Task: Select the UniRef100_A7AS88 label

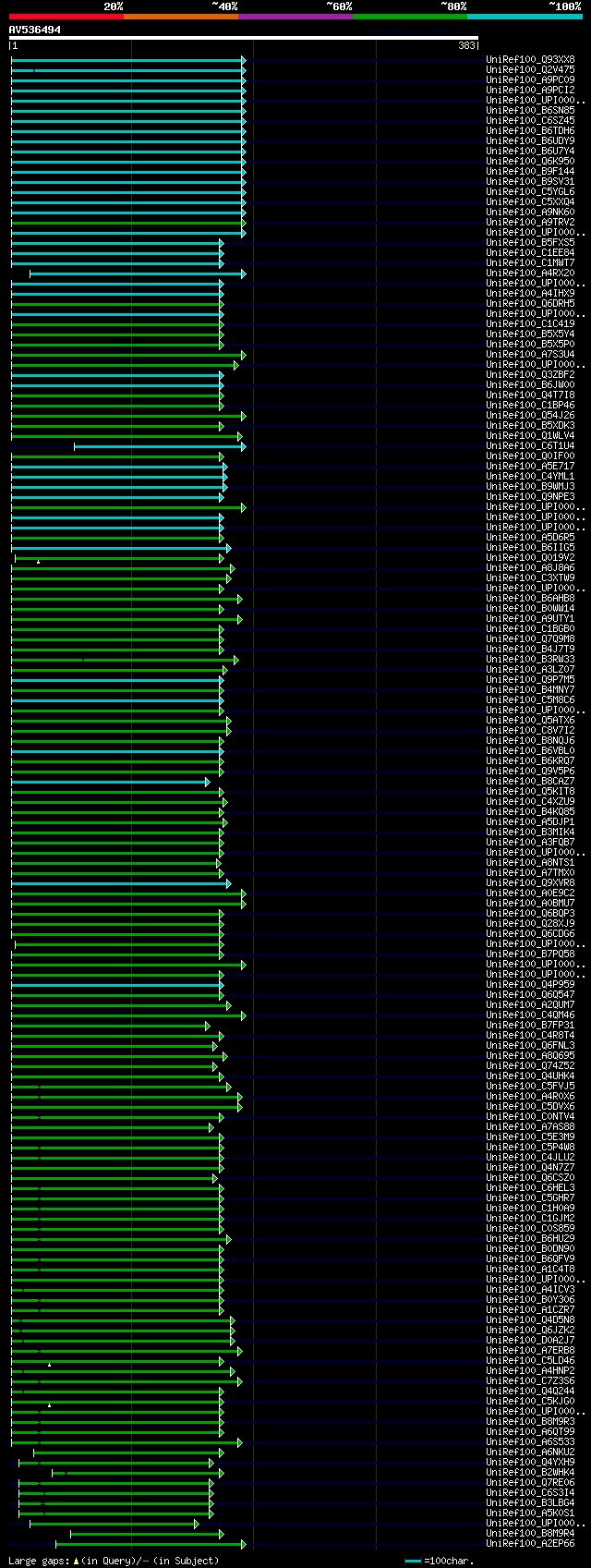Action: click(530, 1126)
